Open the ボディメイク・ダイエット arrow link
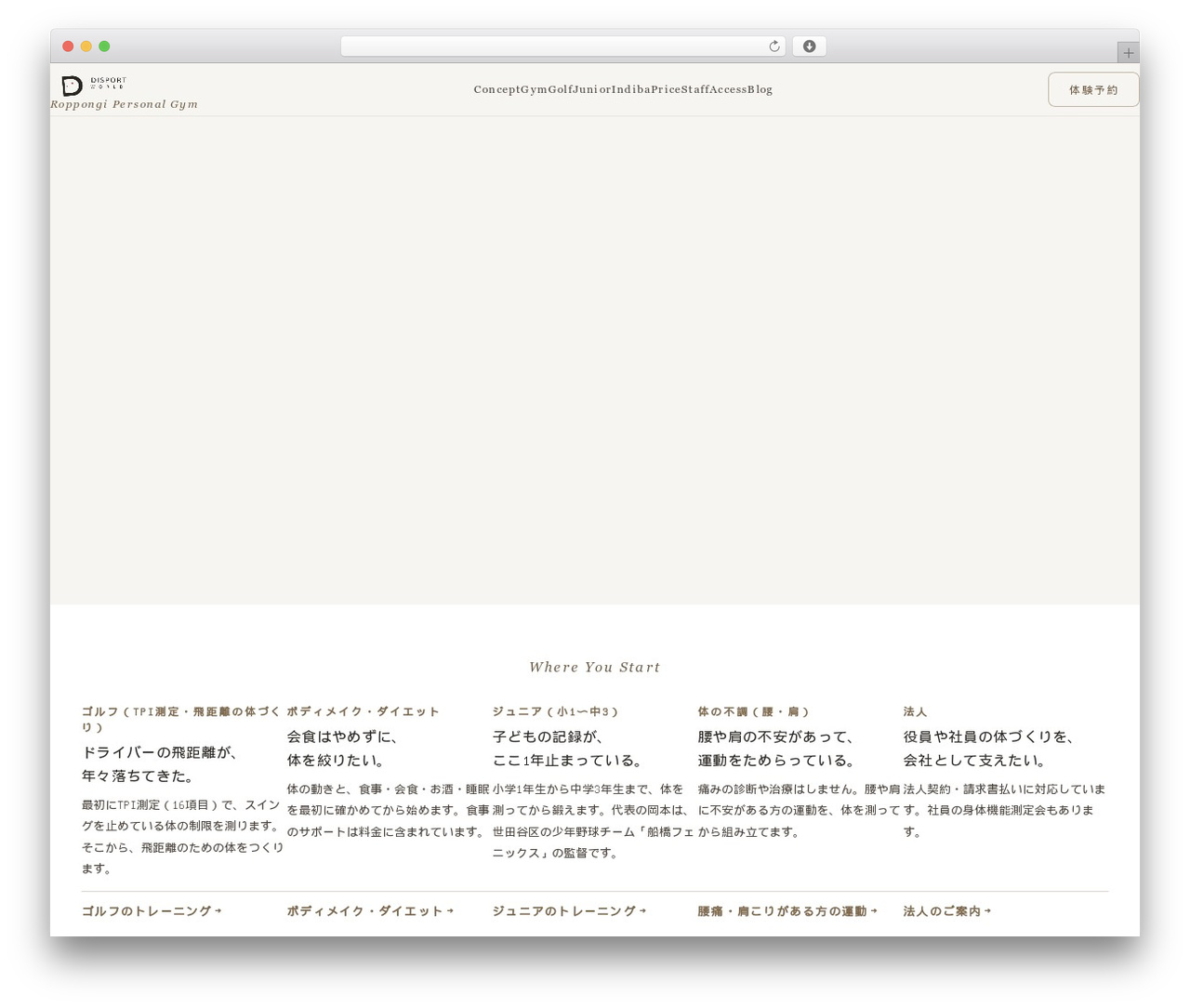The image size is (1190, 1008). [370, 911]
